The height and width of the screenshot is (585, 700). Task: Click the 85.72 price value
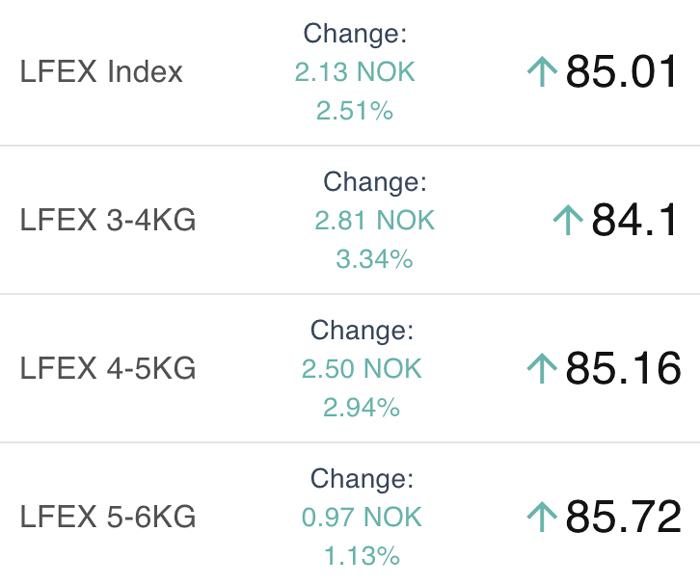[623, 517]
